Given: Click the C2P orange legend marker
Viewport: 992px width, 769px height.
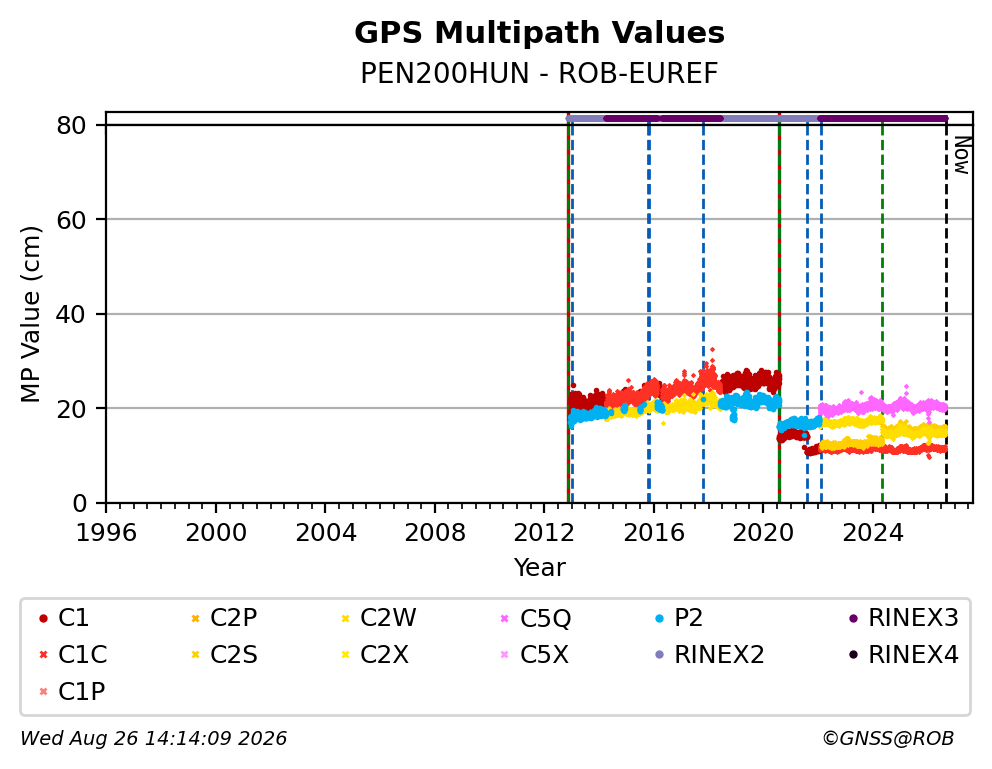Looking at the screenshot, I should [195, 618].
